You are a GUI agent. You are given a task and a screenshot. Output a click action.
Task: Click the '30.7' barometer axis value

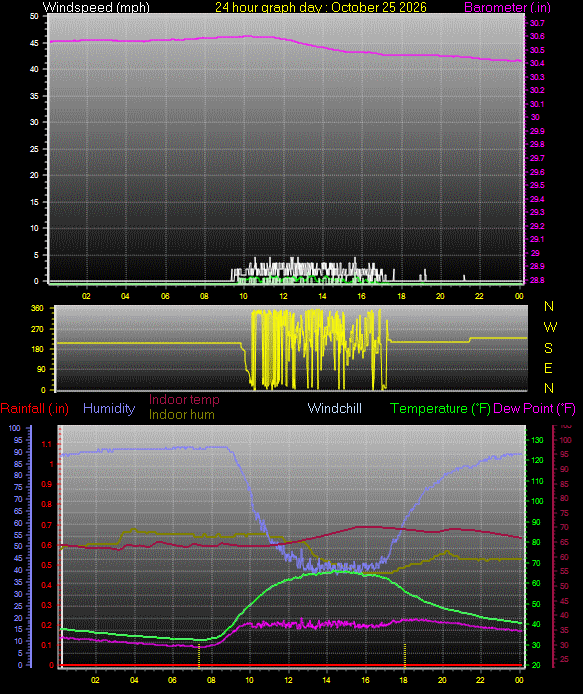(x=537, y=23)
